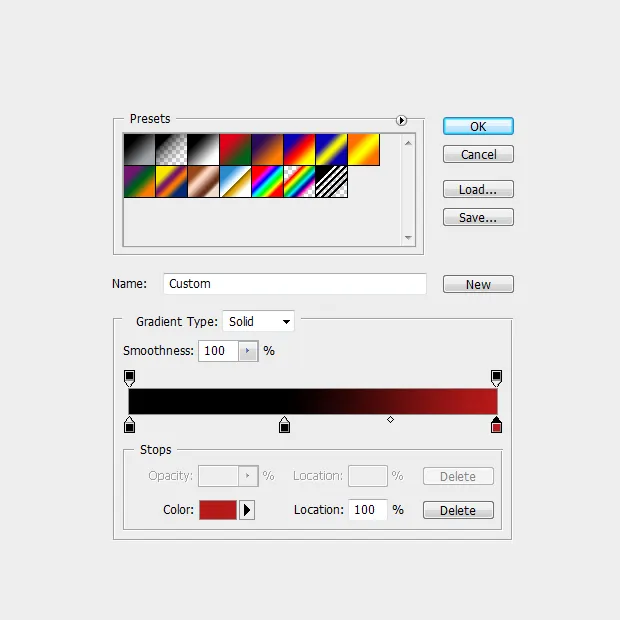Choose the Black, White gradient preset

tap(203, 150)
